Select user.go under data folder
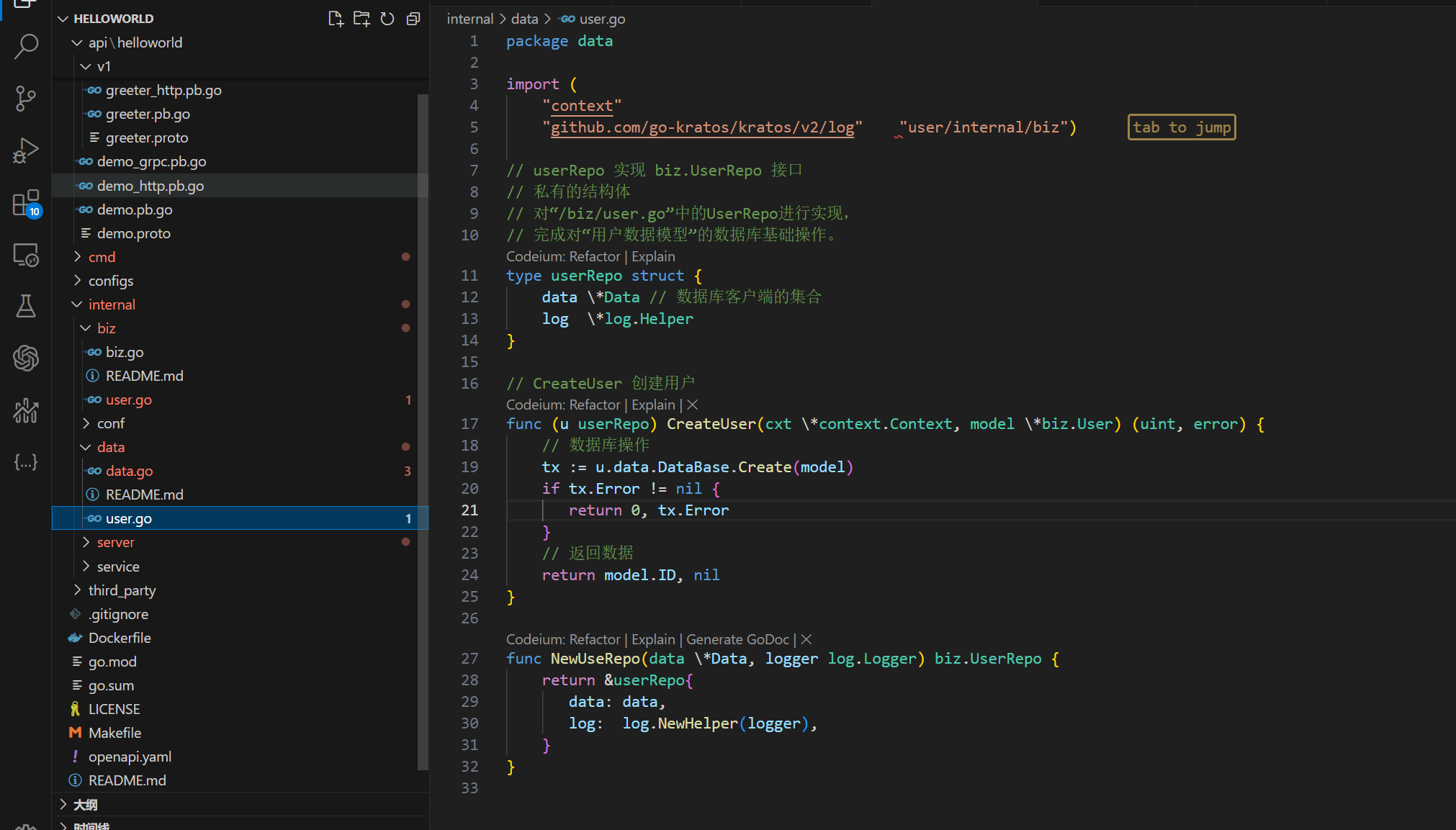1456x830 pixels. coord(240,518)
